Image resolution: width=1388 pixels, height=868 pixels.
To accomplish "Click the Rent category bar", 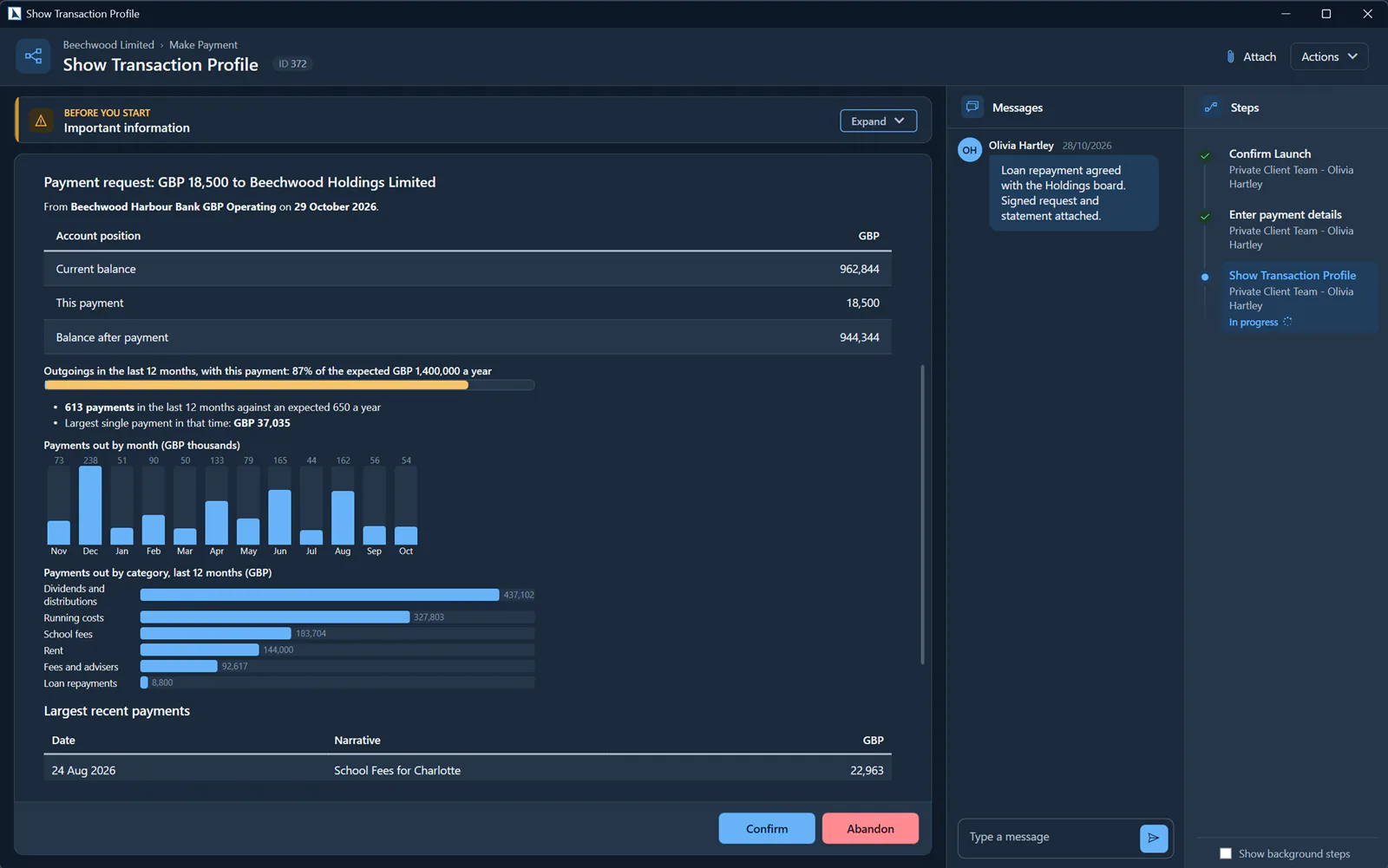I will pos(200,649).
